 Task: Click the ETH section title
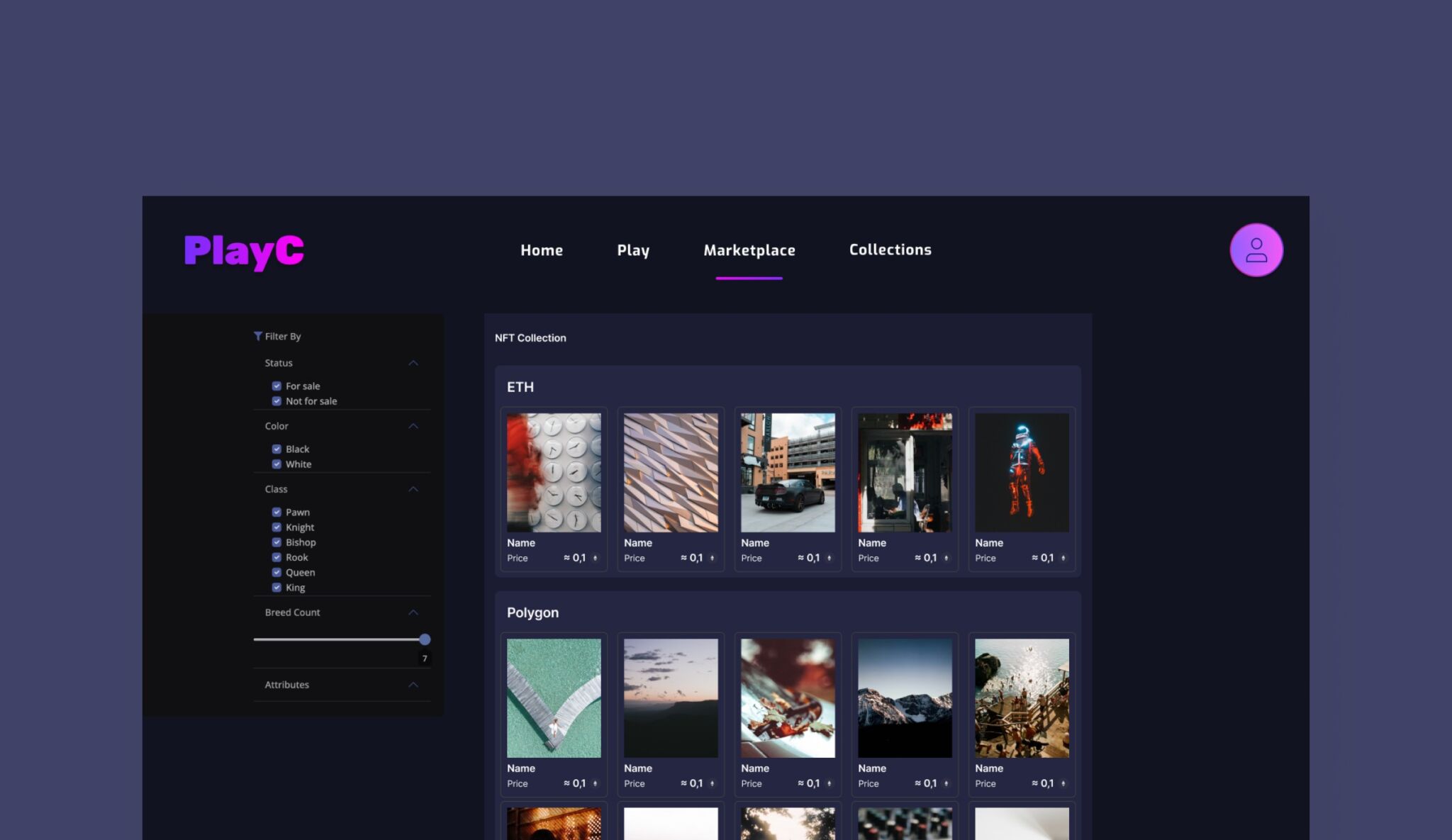coord(520,387)
